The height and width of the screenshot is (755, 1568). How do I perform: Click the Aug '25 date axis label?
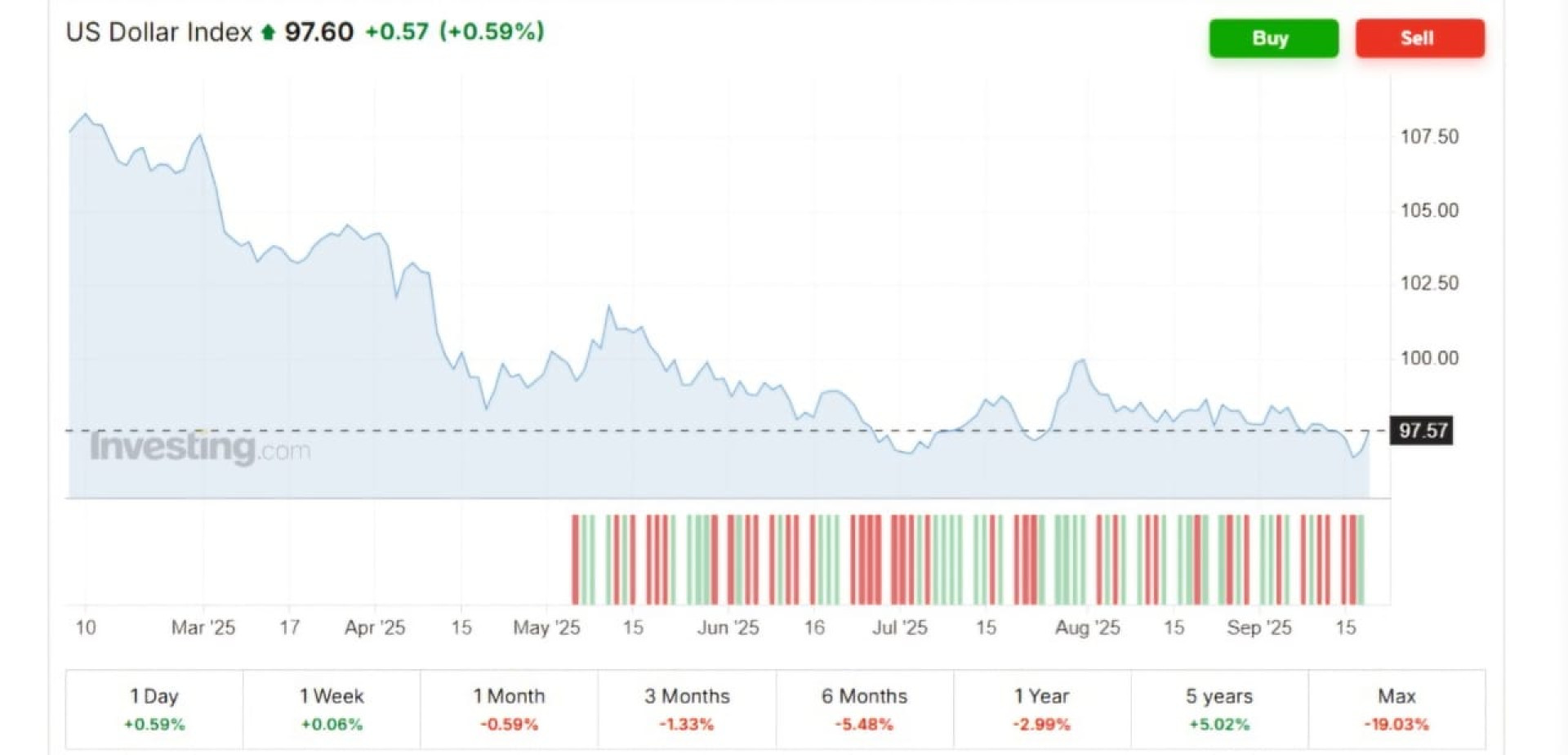(x=1087, y=628)
